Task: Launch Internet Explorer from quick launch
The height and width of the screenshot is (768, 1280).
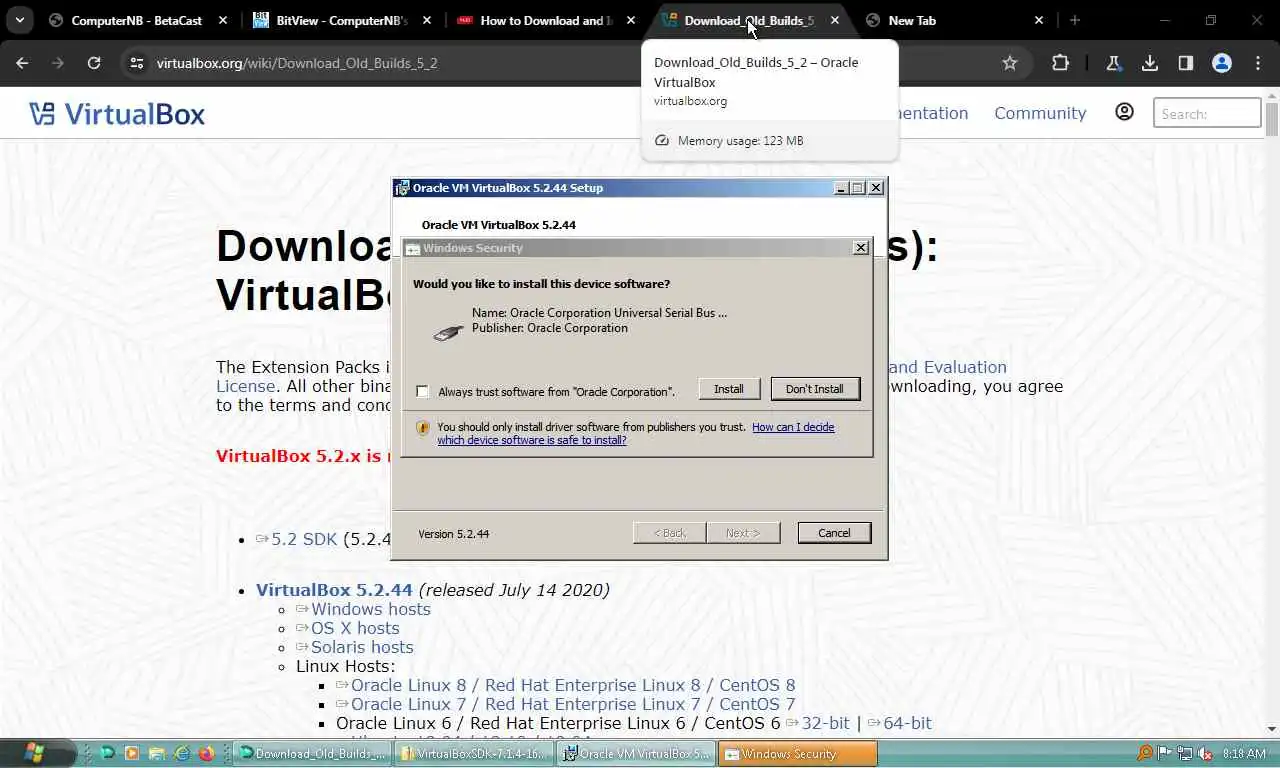Action: tap(182, 753)
